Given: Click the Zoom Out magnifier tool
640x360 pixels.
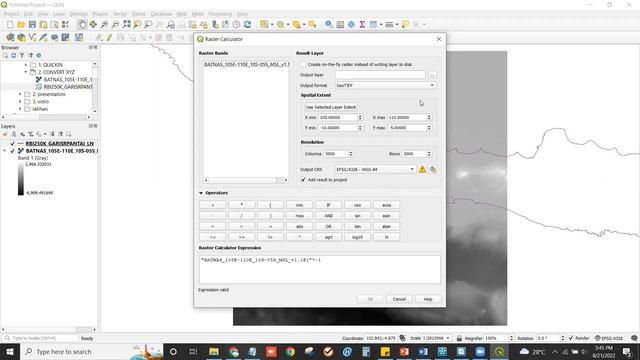Looking at the screenshot, I should click(x=116, y=24).
